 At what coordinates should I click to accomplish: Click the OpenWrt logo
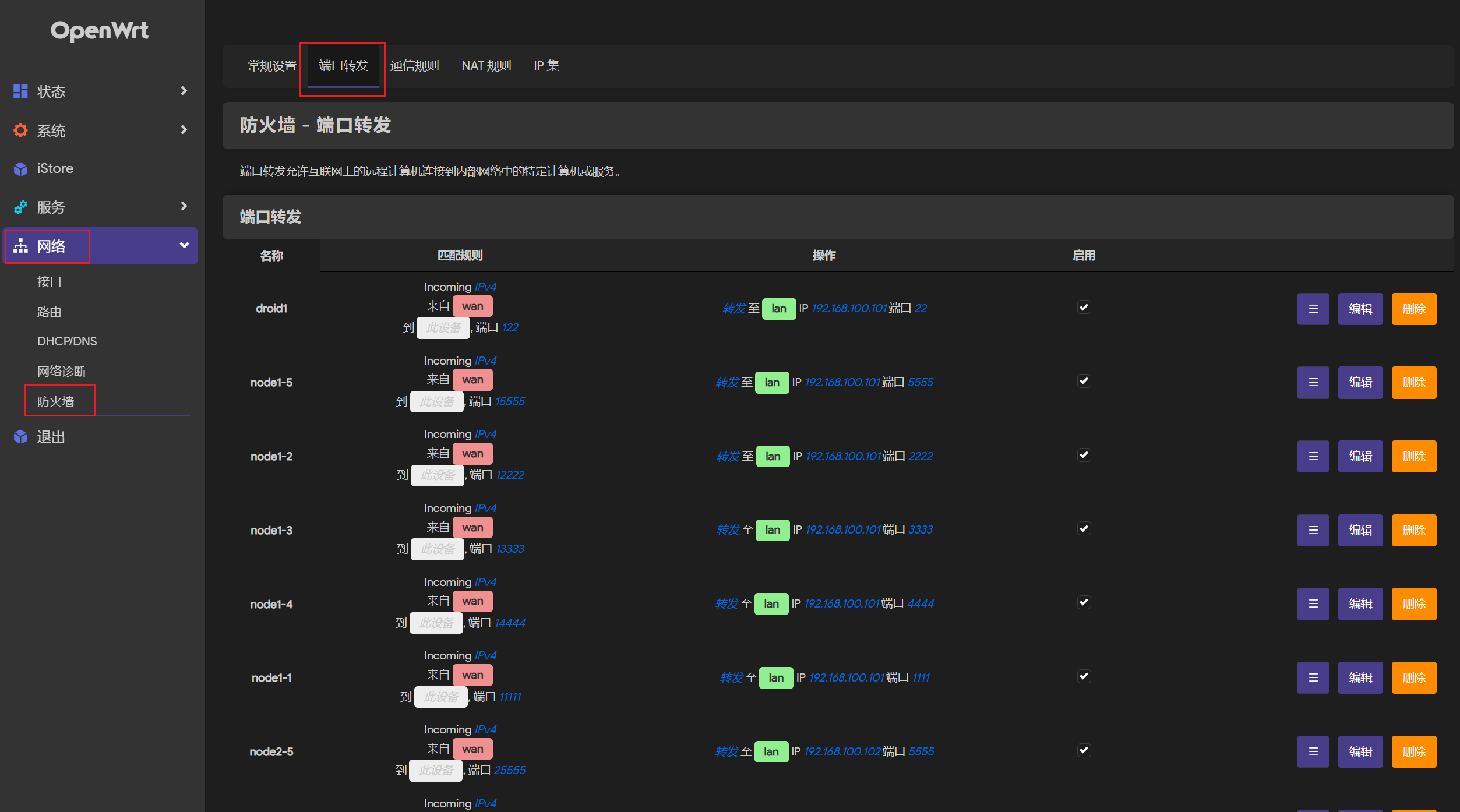(x=100, y=31)
